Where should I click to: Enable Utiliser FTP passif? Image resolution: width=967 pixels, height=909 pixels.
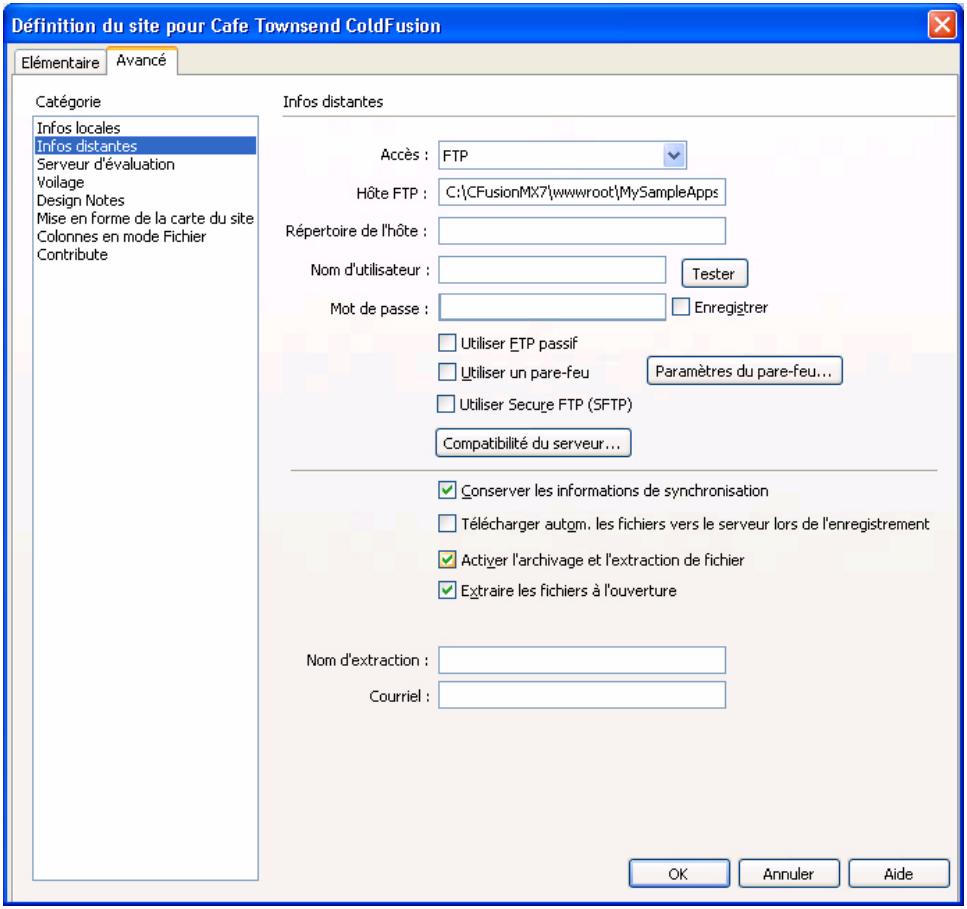[446, 342]
